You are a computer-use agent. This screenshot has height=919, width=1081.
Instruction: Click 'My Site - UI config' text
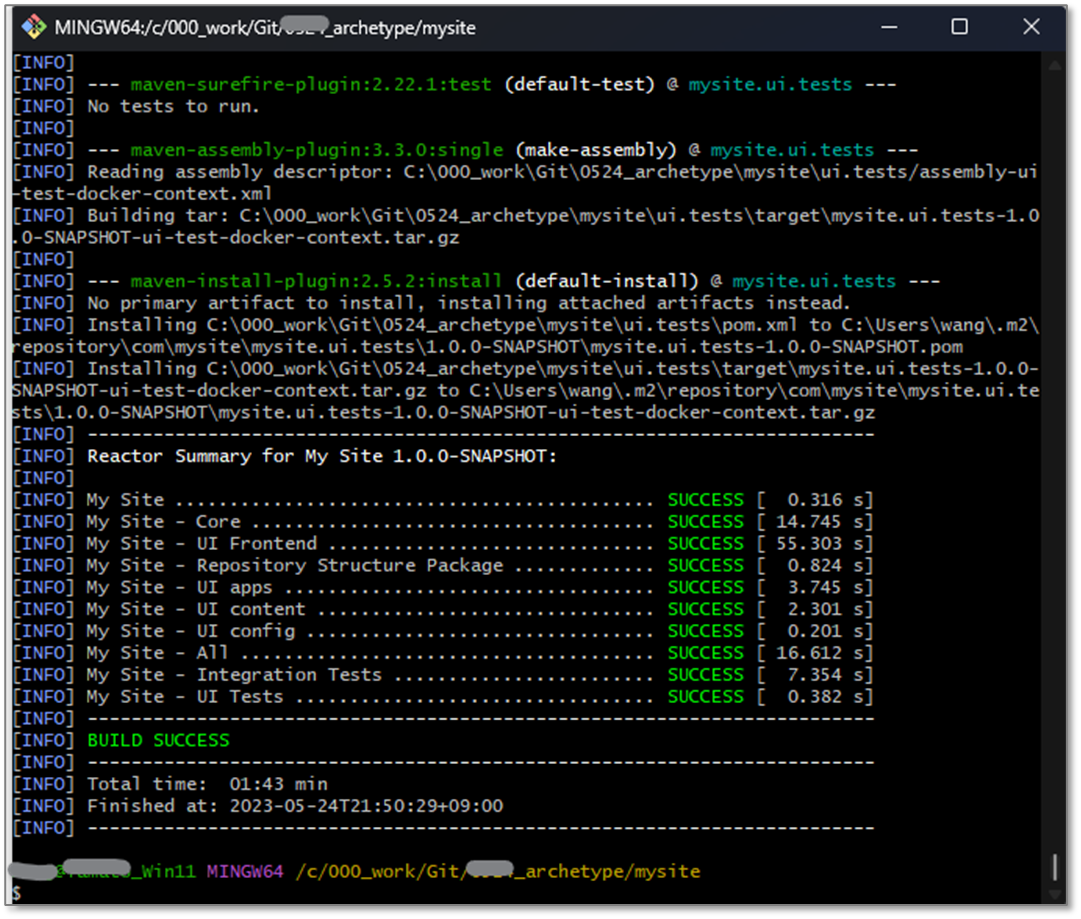click(191, 631)
